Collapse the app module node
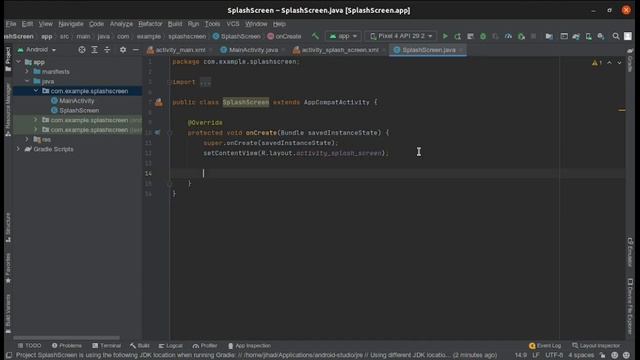Screen dimensions: 640x360 tap(18, 62)
